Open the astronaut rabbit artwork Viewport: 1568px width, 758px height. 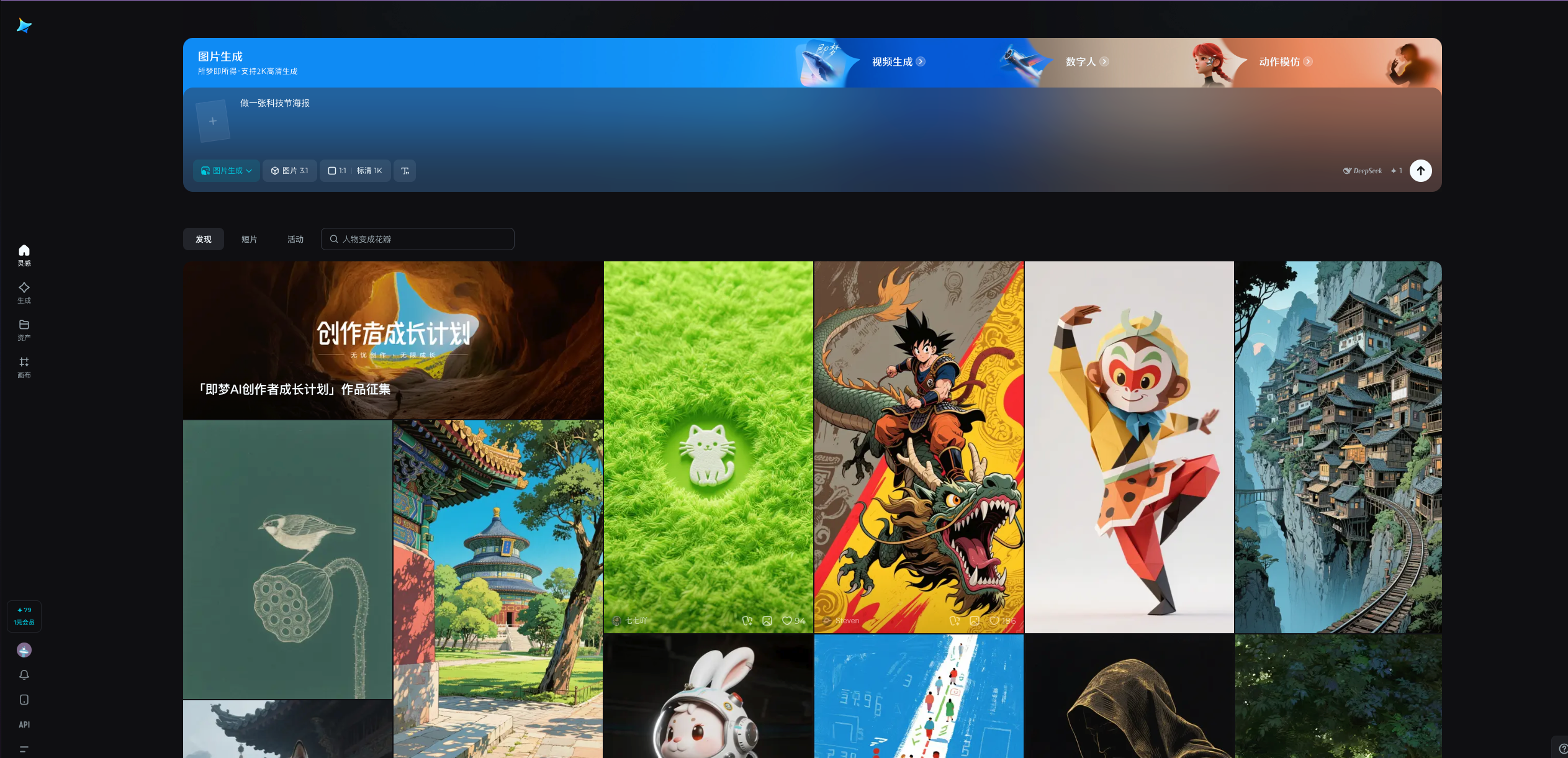click(x=708, y=696)
